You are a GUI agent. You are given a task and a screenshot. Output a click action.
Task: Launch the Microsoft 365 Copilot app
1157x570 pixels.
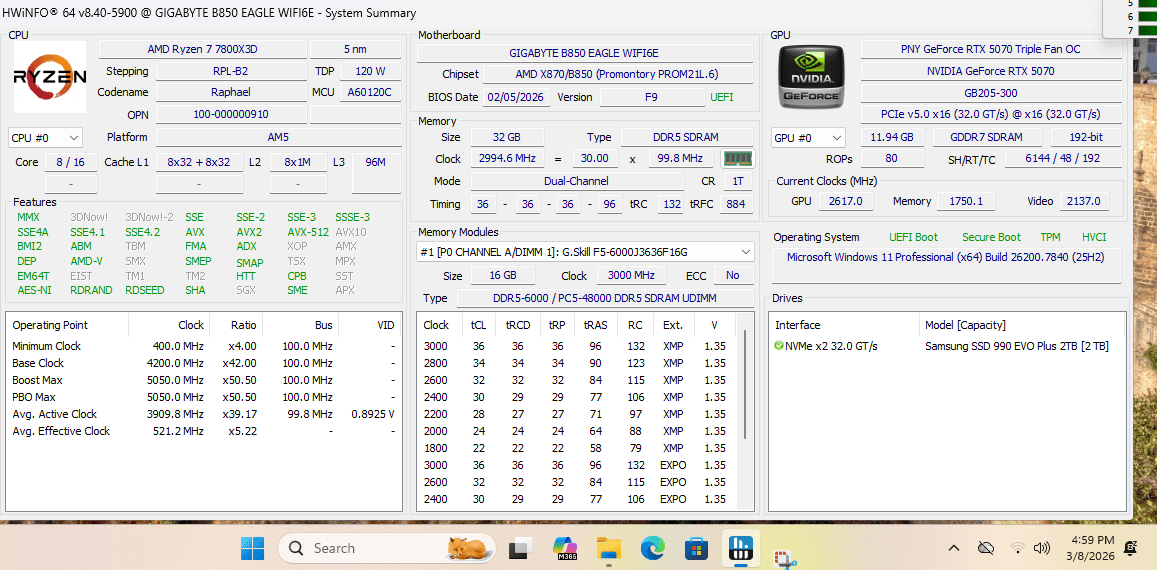pyautogui.click(x=564, y=548)
